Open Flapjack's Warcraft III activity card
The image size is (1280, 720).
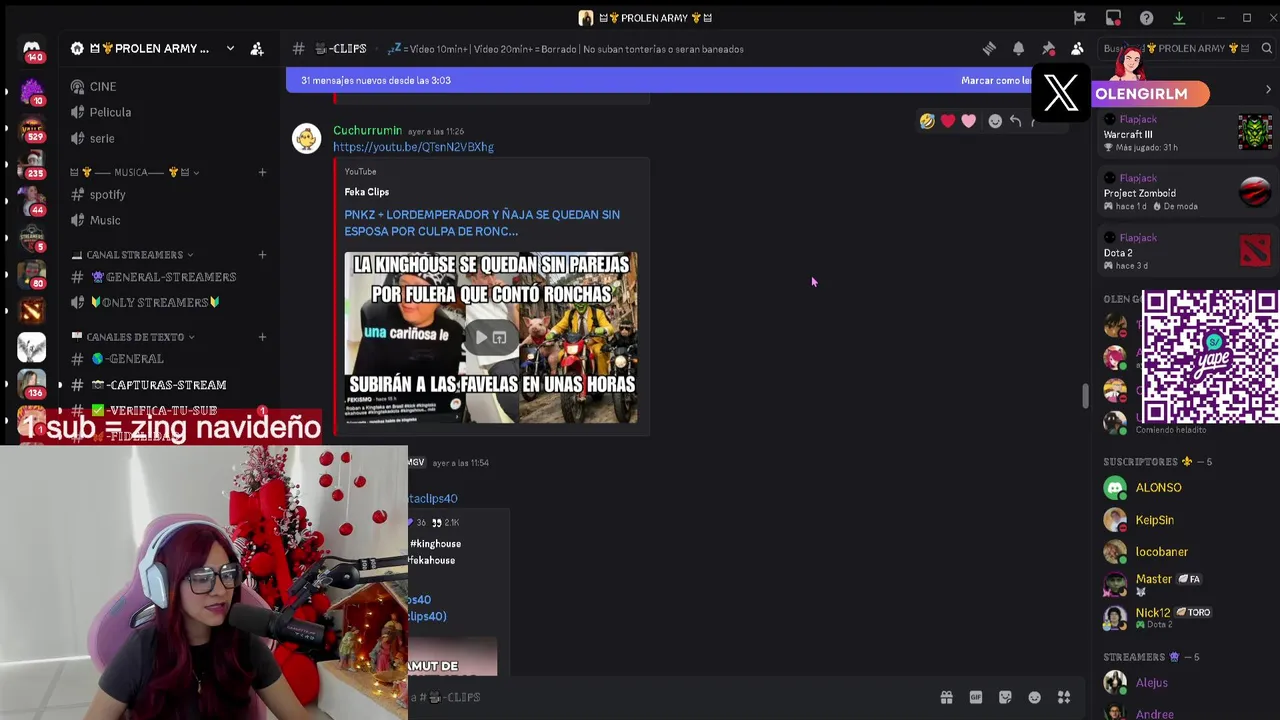click(1188, 133)
